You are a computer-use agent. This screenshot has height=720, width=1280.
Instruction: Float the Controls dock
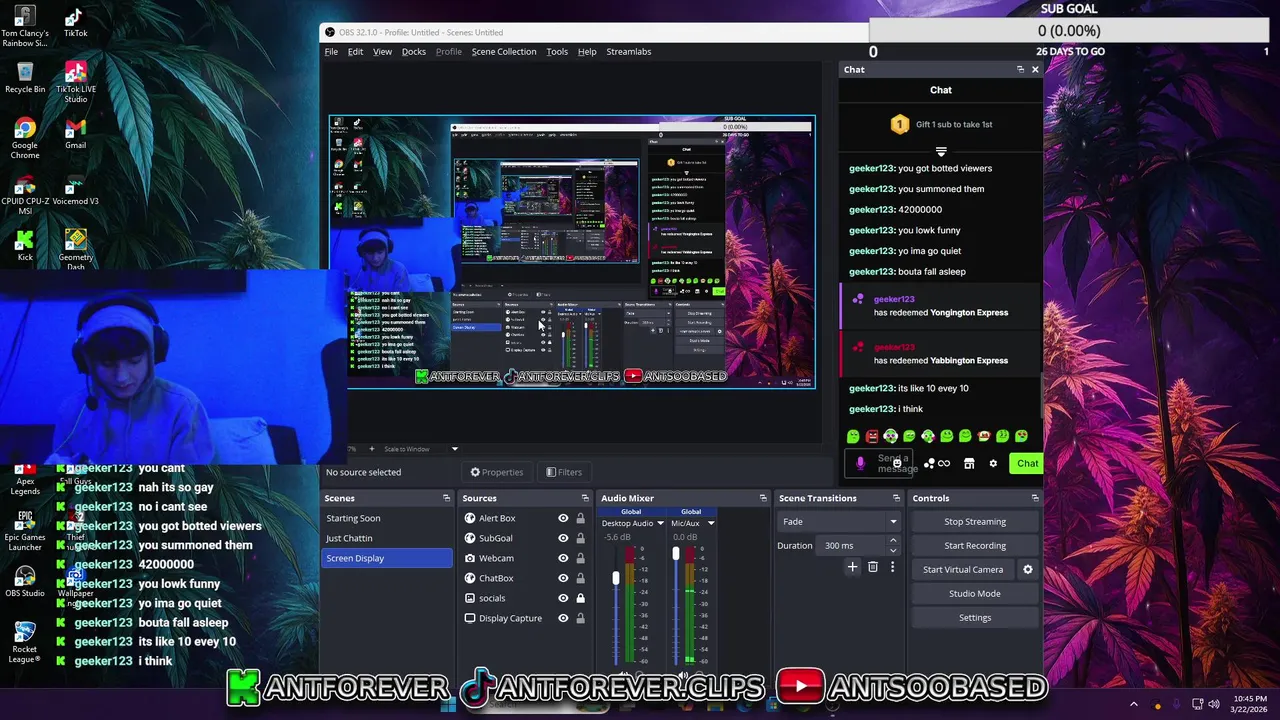tap(1035, 498)
